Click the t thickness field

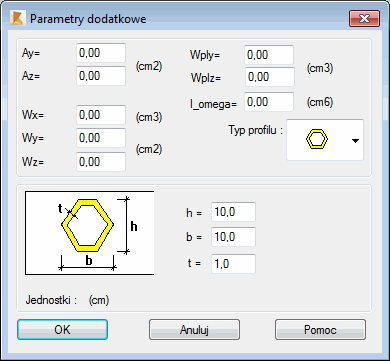coord(233,264)
